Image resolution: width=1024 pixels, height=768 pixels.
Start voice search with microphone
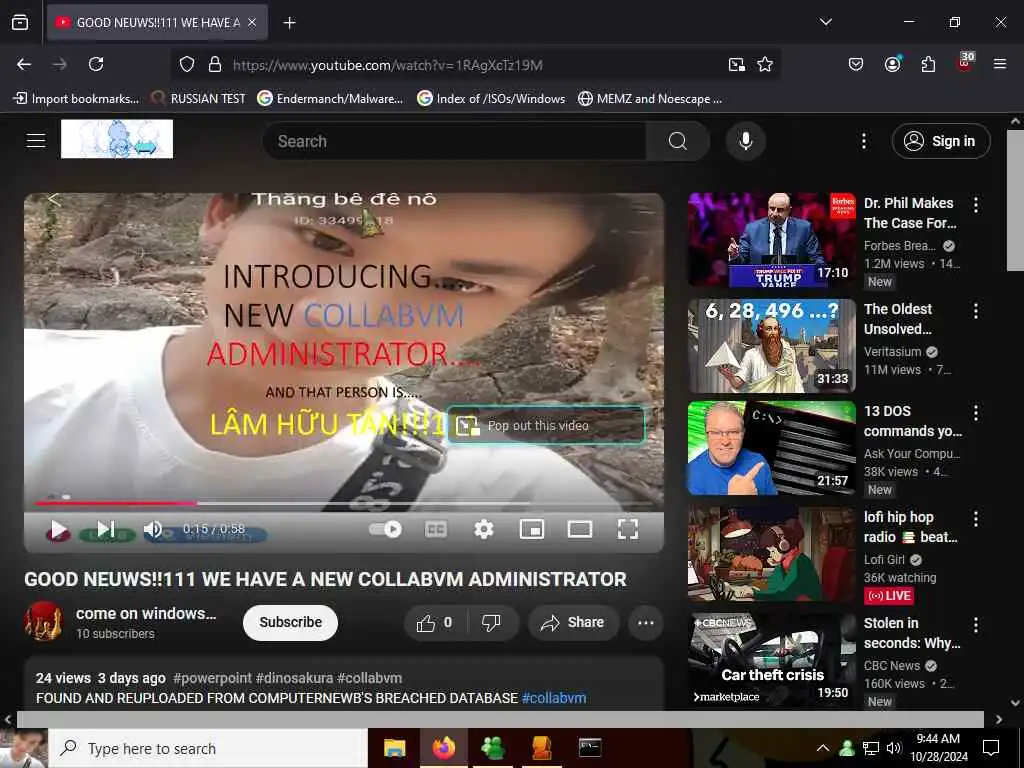click(x=745, y=141)
